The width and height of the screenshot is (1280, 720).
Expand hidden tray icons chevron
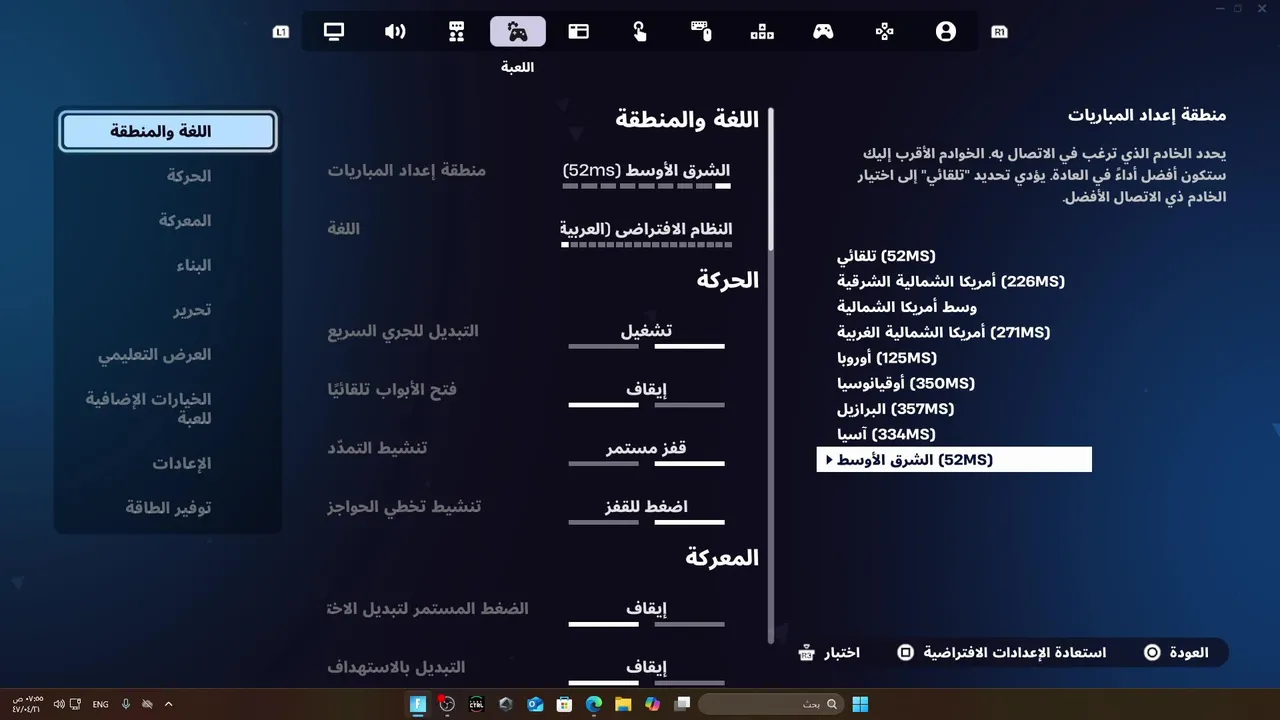[x=168, y=704]
